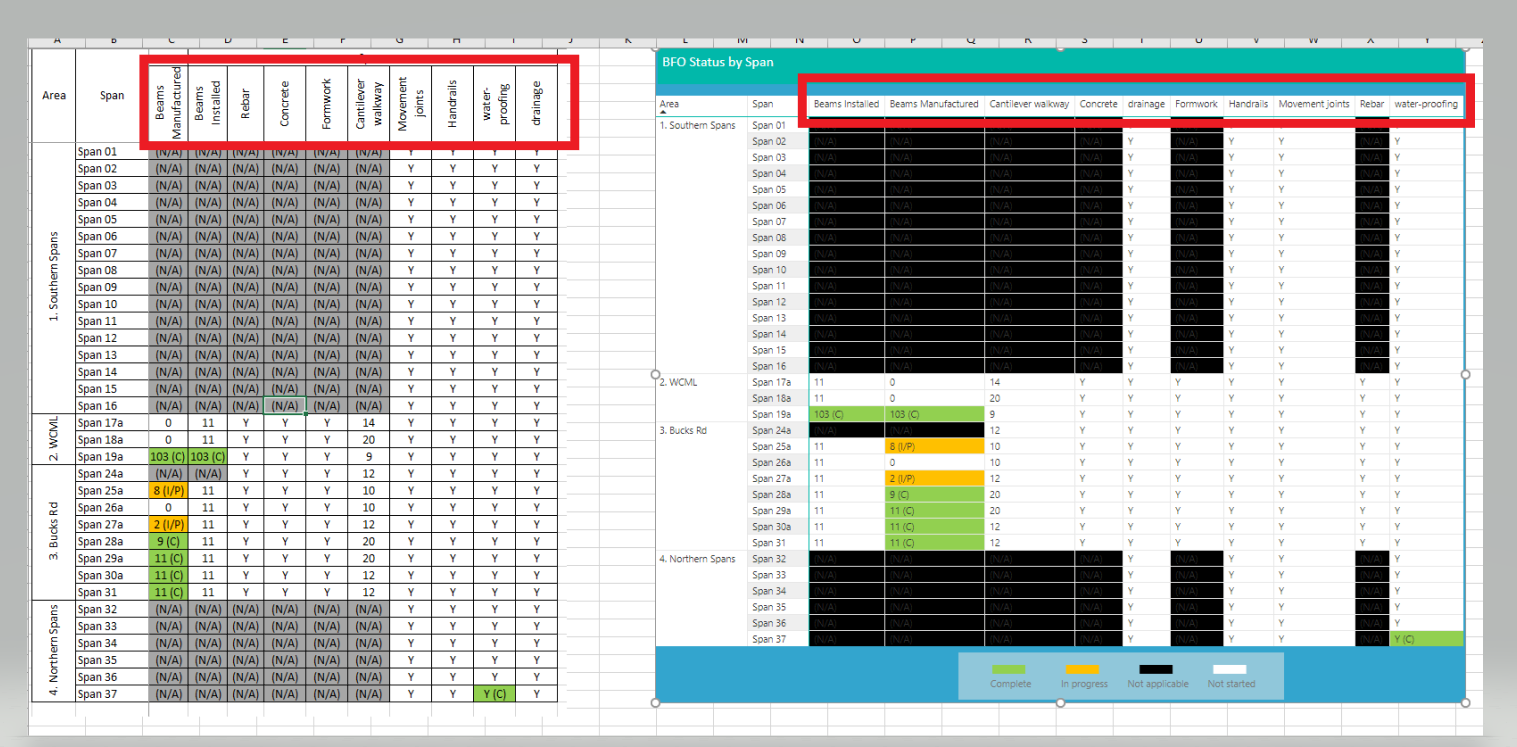
Task: Select "2. WCML" area in BFO Status table
Action: pos(680,382)
